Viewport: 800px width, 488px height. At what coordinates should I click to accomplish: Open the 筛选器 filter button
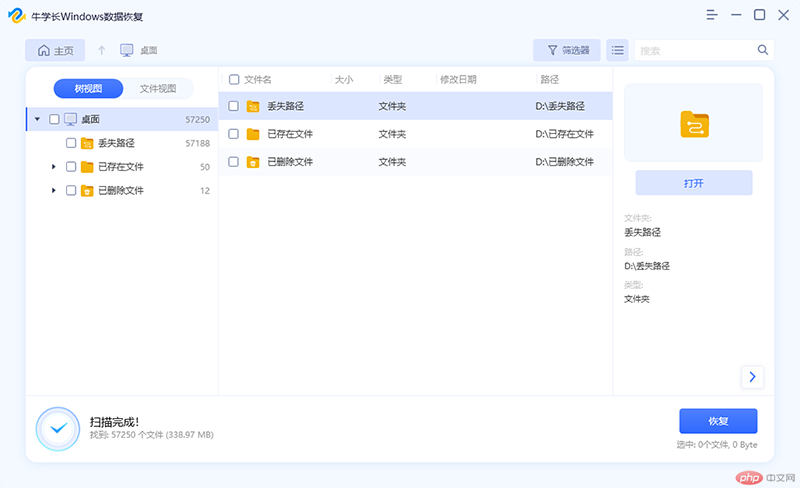click(x=566, y=50)
